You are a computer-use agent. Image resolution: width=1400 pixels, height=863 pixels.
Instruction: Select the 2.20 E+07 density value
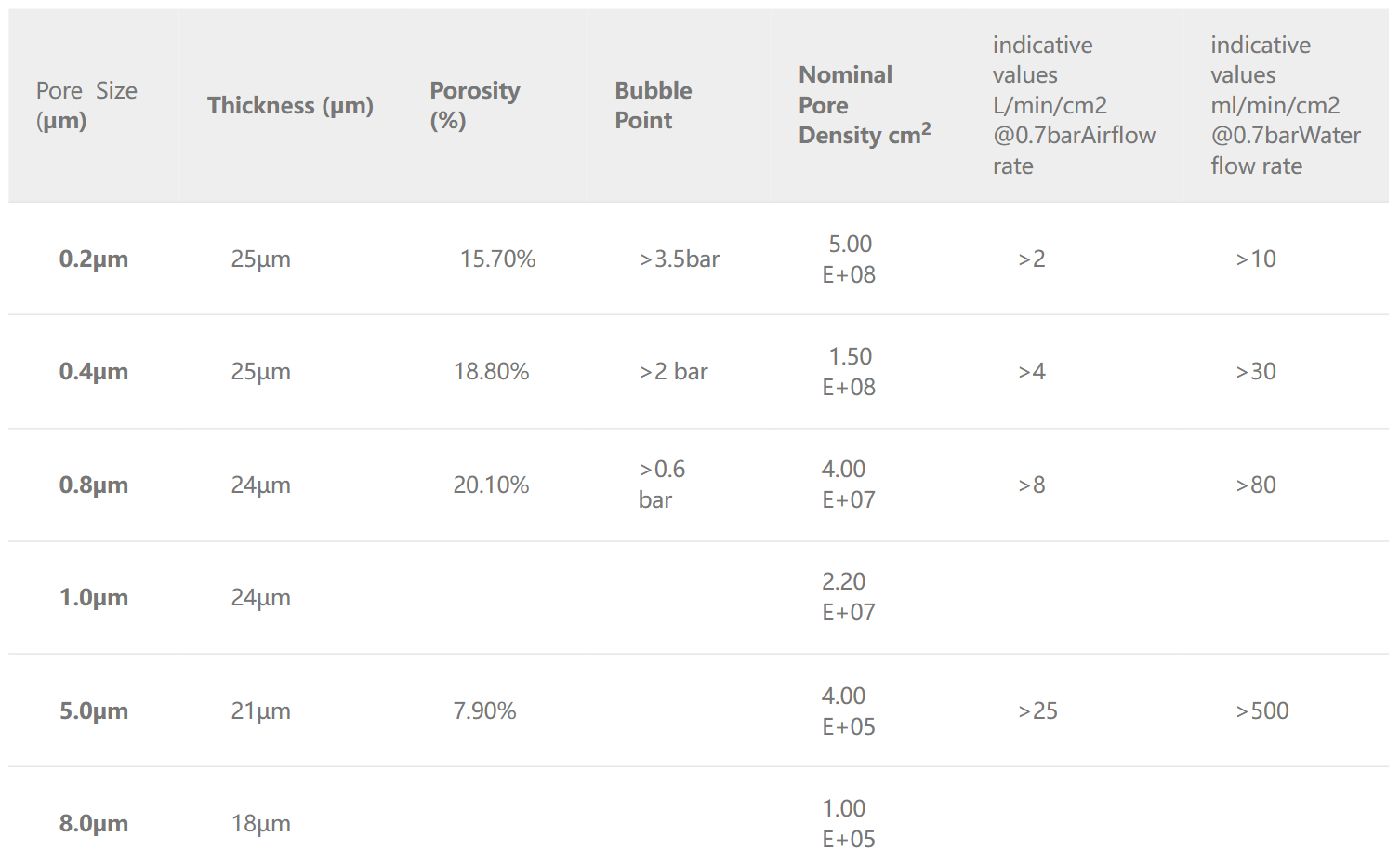[848, 597]
